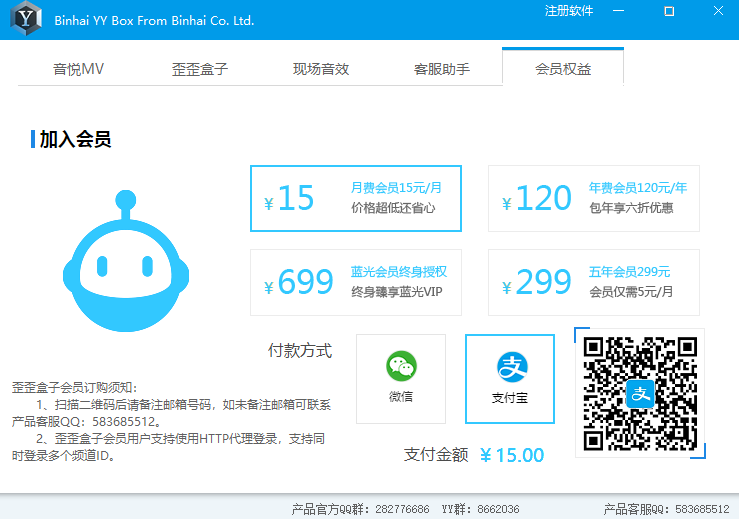Screen dimensions: 739x519
Task: Select the 会员权益 tab
Action: coord(563,69)
